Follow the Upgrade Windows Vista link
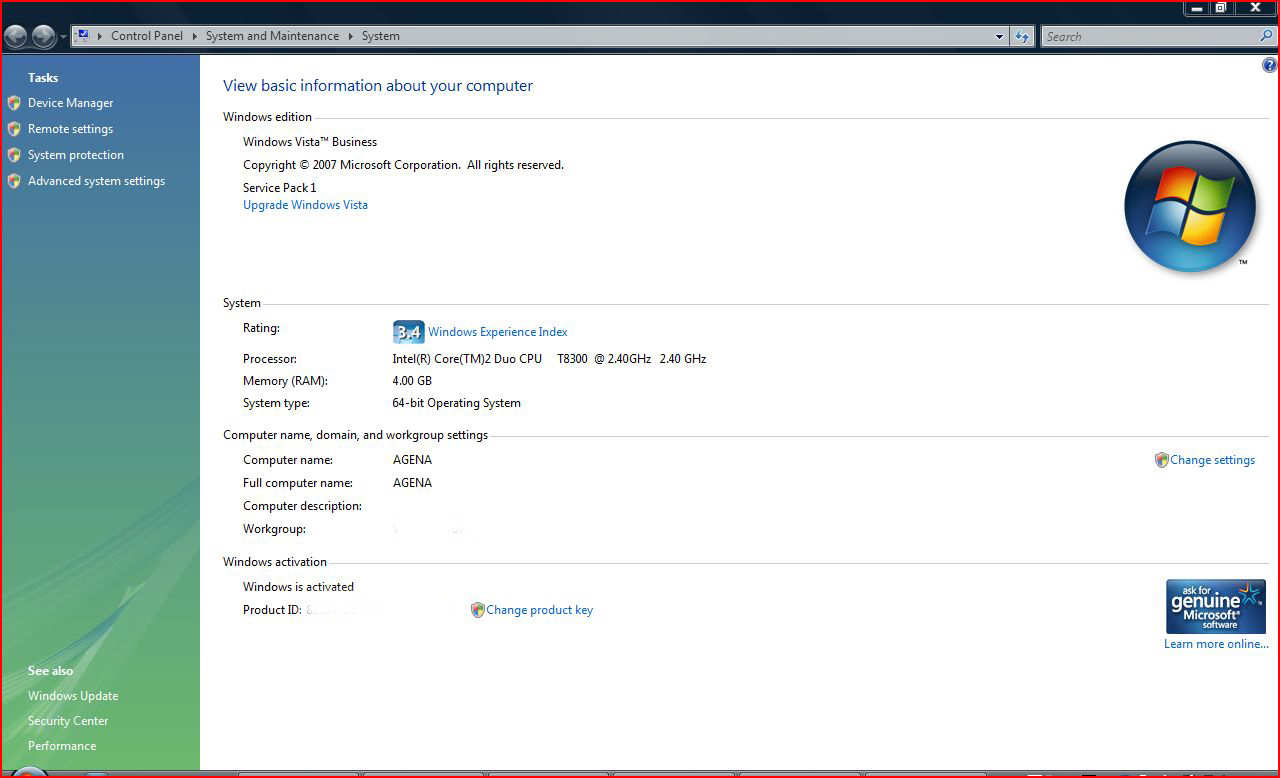Screen dimensions: 1280x778 click(305, 205)
